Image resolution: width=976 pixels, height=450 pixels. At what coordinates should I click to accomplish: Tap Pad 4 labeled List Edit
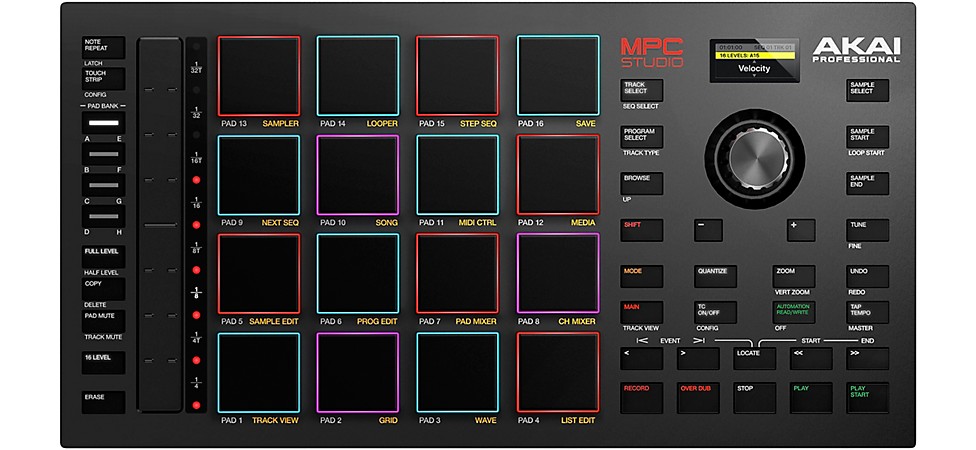558,373
